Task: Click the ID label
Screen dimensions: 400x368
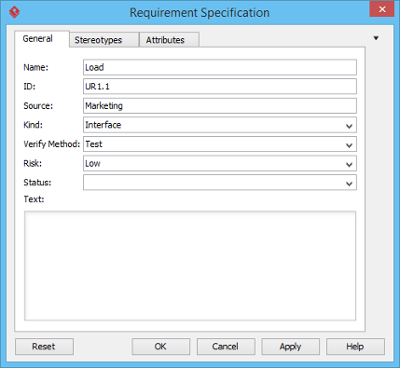Action: tap(29, 86)
